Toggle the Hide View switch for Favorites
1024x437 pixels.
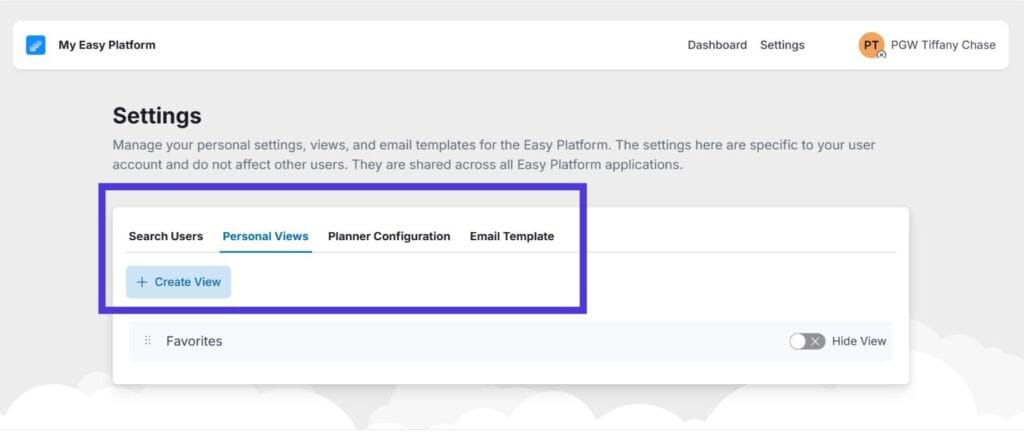tap(807, 341)
